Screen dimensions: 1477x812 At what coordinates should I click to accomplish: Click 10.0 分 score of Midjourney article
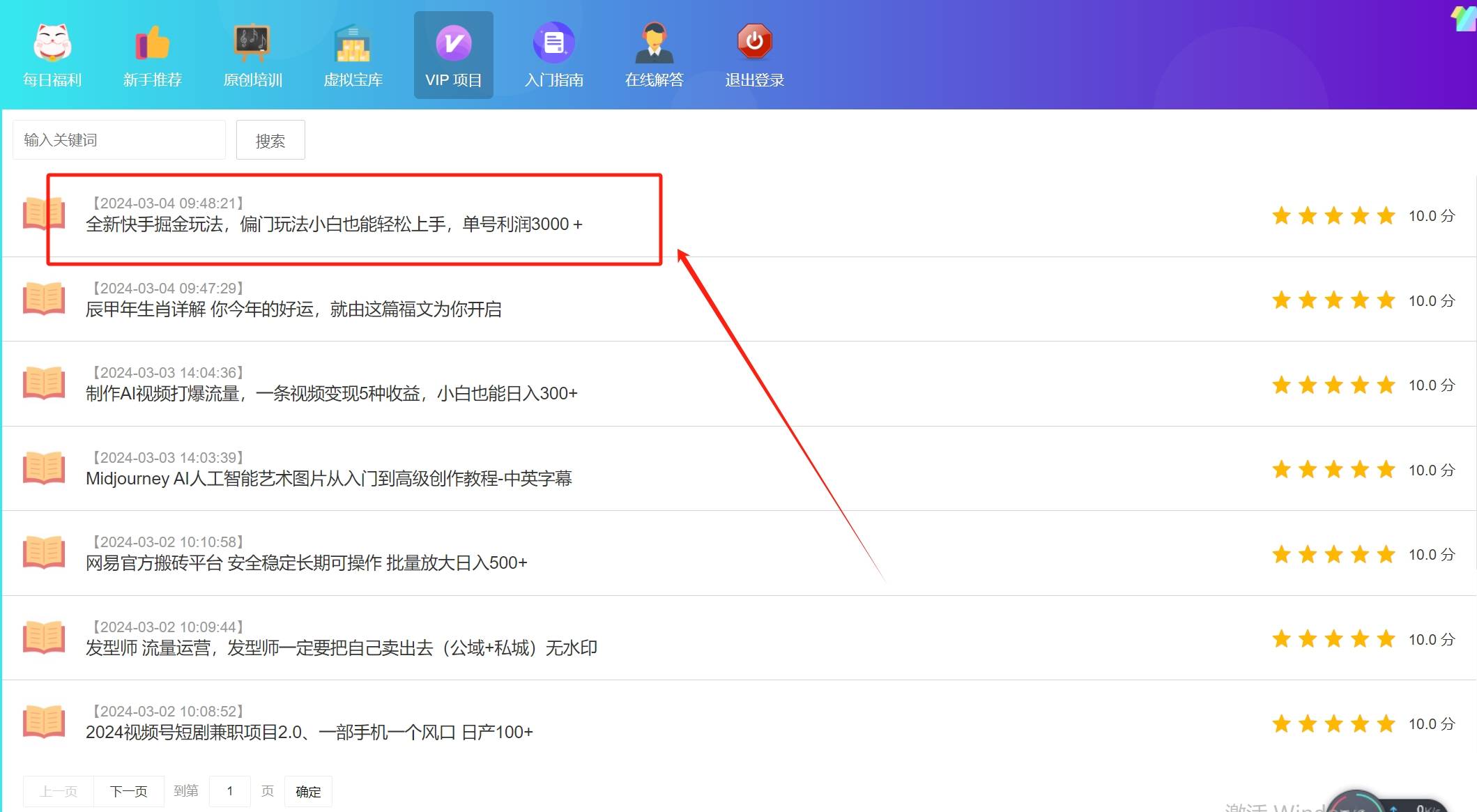click(x=1432, y=470)
